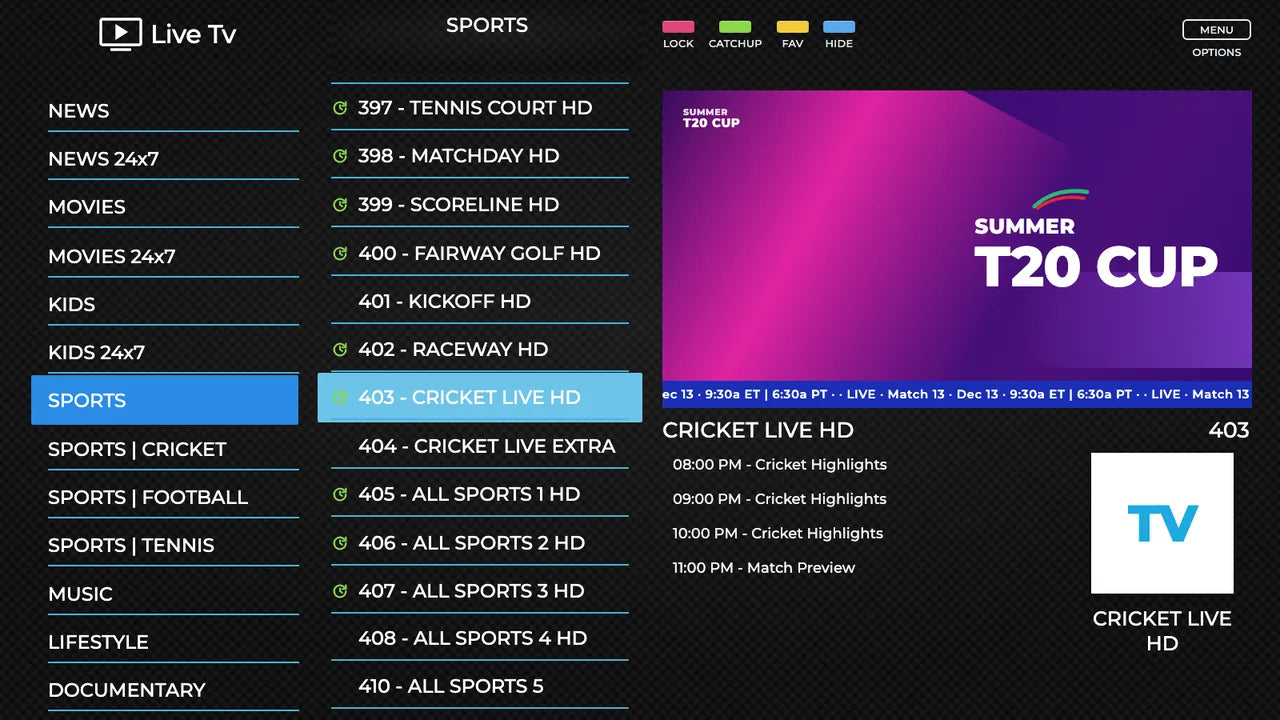Screen dimensions: 1280x720
Task: Select the NEWS 24x7 category
Action: [173, 159]
